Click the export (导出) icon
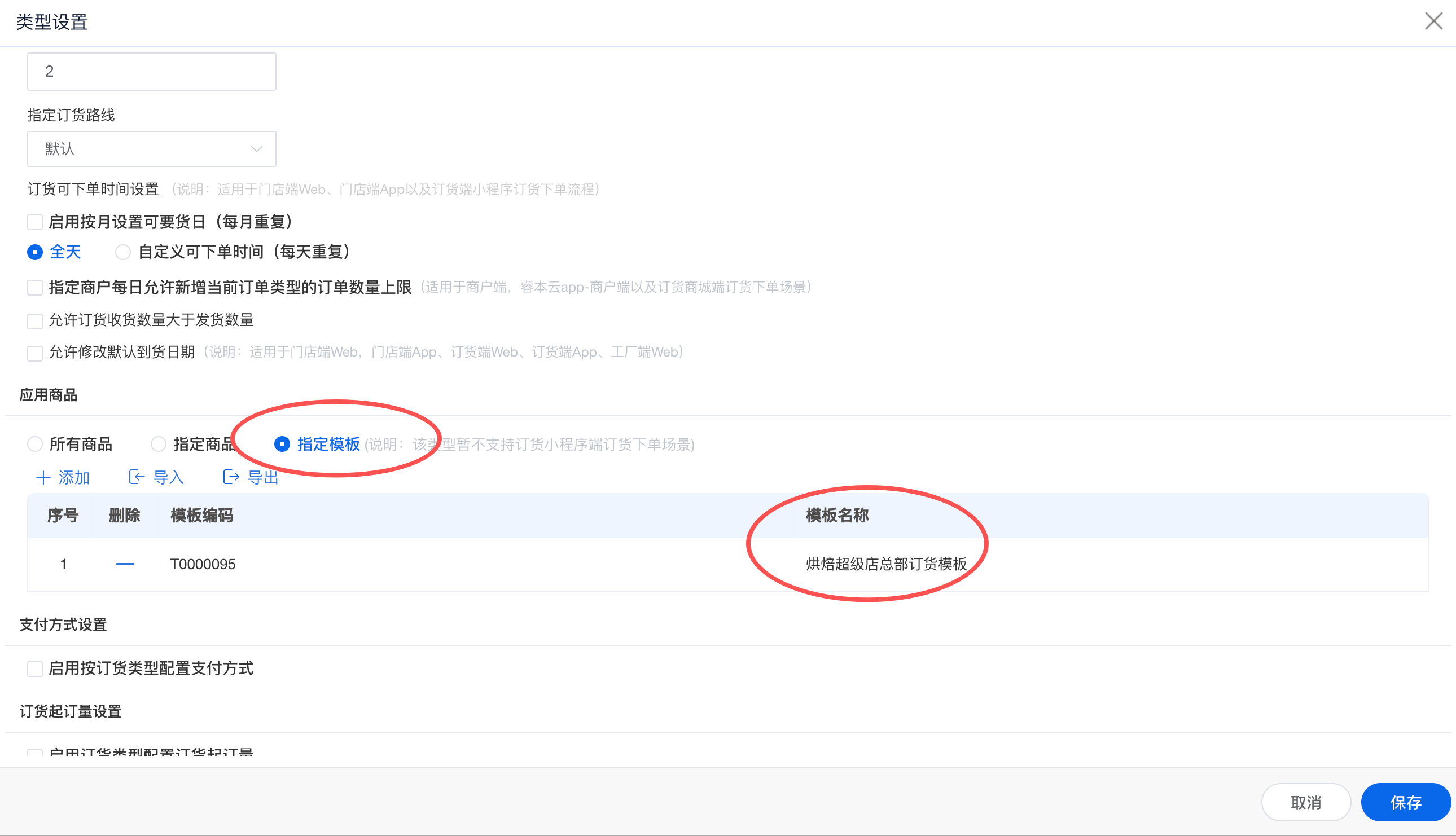Screen dimensions: 1456x836 click(x=231, y=477)
